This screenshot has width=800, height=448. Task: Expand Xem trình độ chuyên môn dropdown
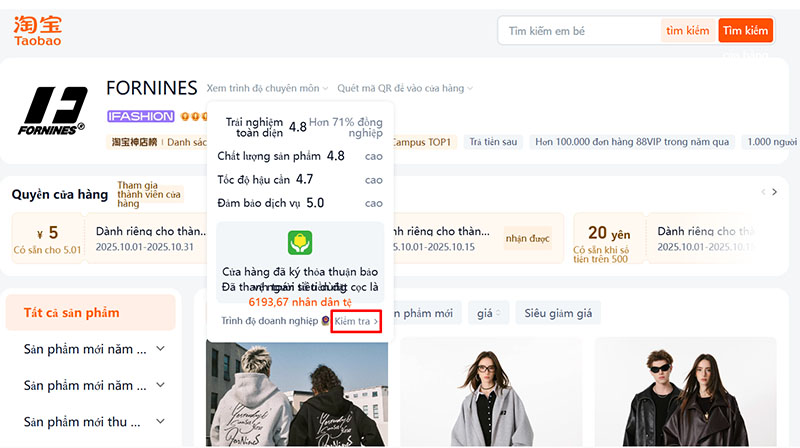pos(267,88)
